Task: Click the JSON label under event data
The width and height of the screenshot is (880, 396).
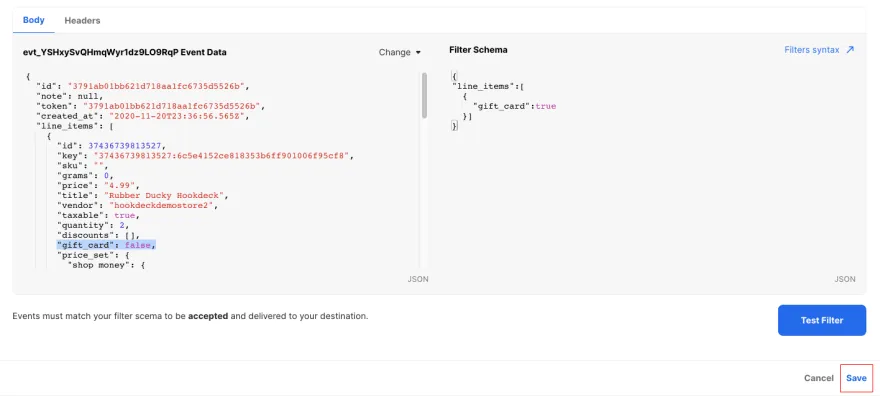Action: [418, 279]
